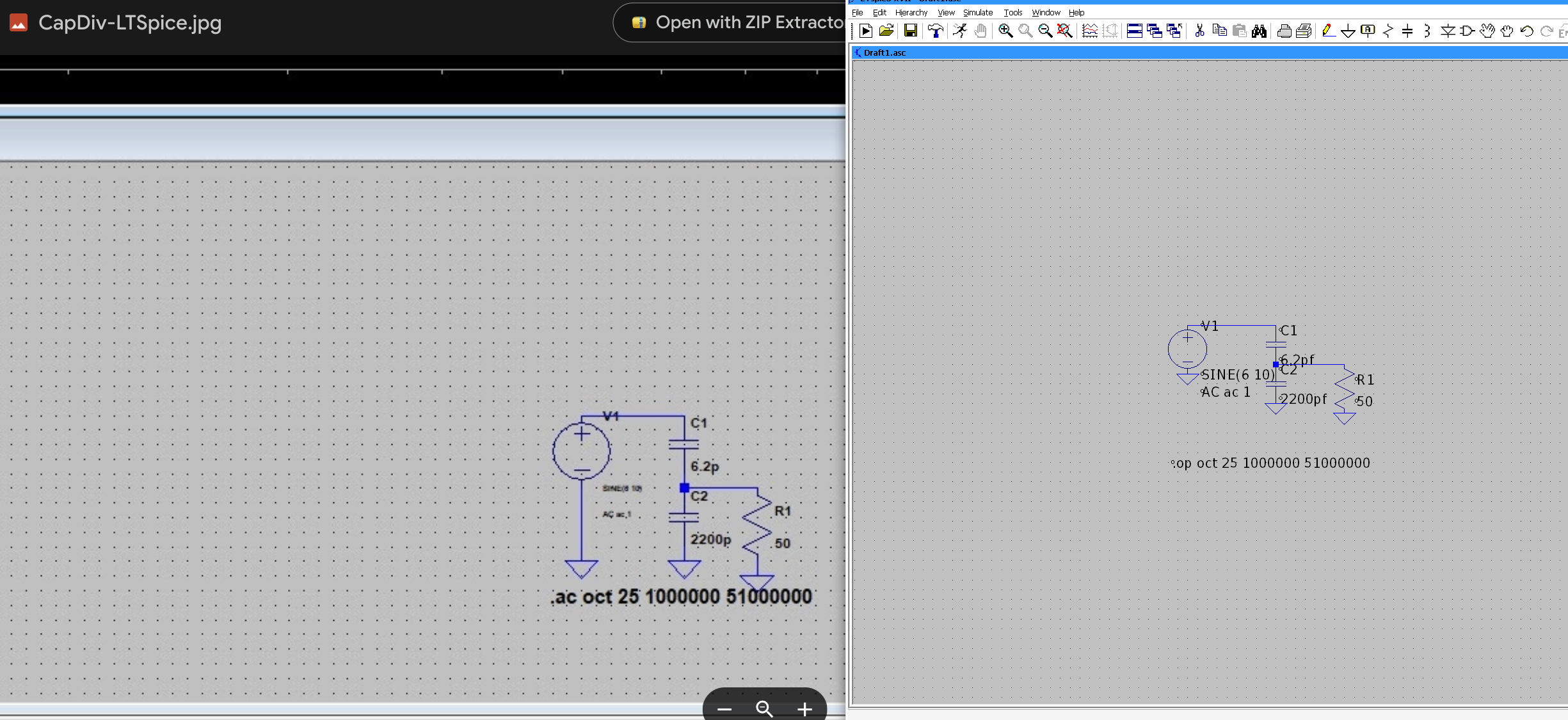The height and width of the screenshot is (720, 1568).
Task: Select the Drag closed-hand tool
Action: (1507, 31)
